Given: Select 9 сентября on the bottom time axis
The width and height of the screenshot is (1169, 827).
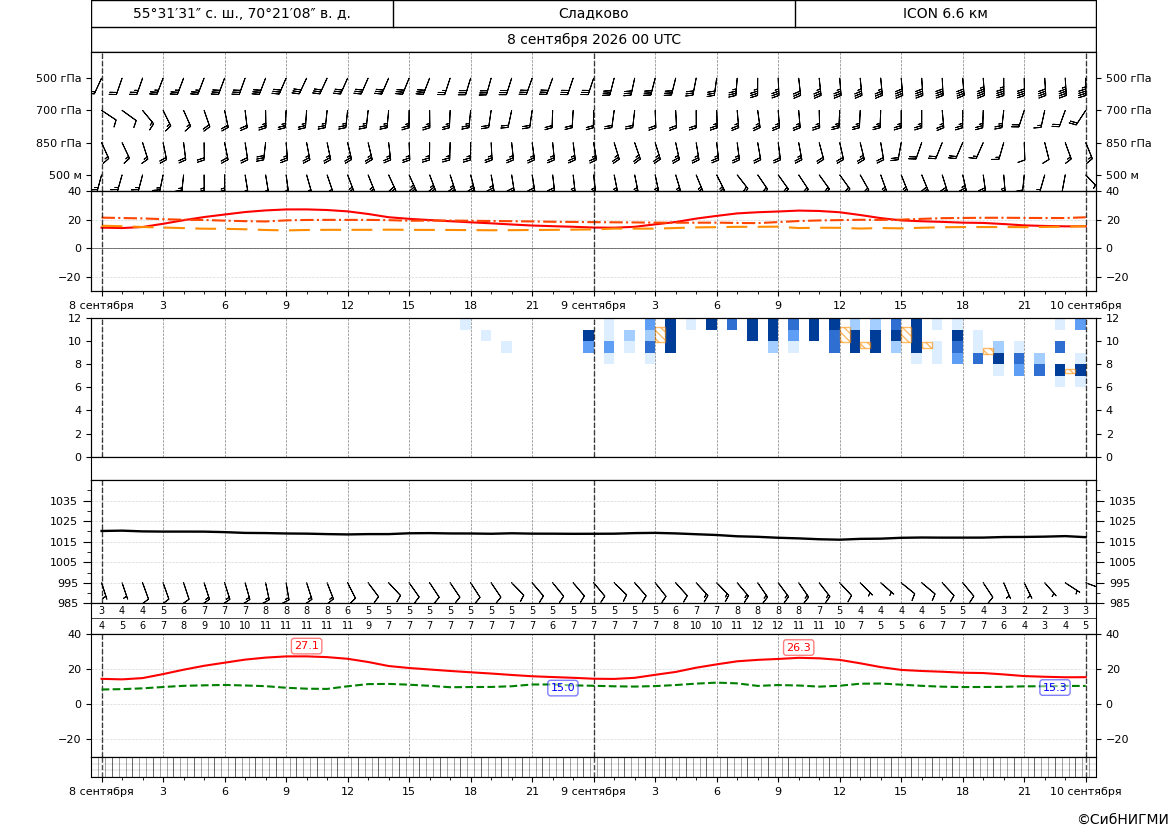Looking at the screenshot, I should click(593, 791).
